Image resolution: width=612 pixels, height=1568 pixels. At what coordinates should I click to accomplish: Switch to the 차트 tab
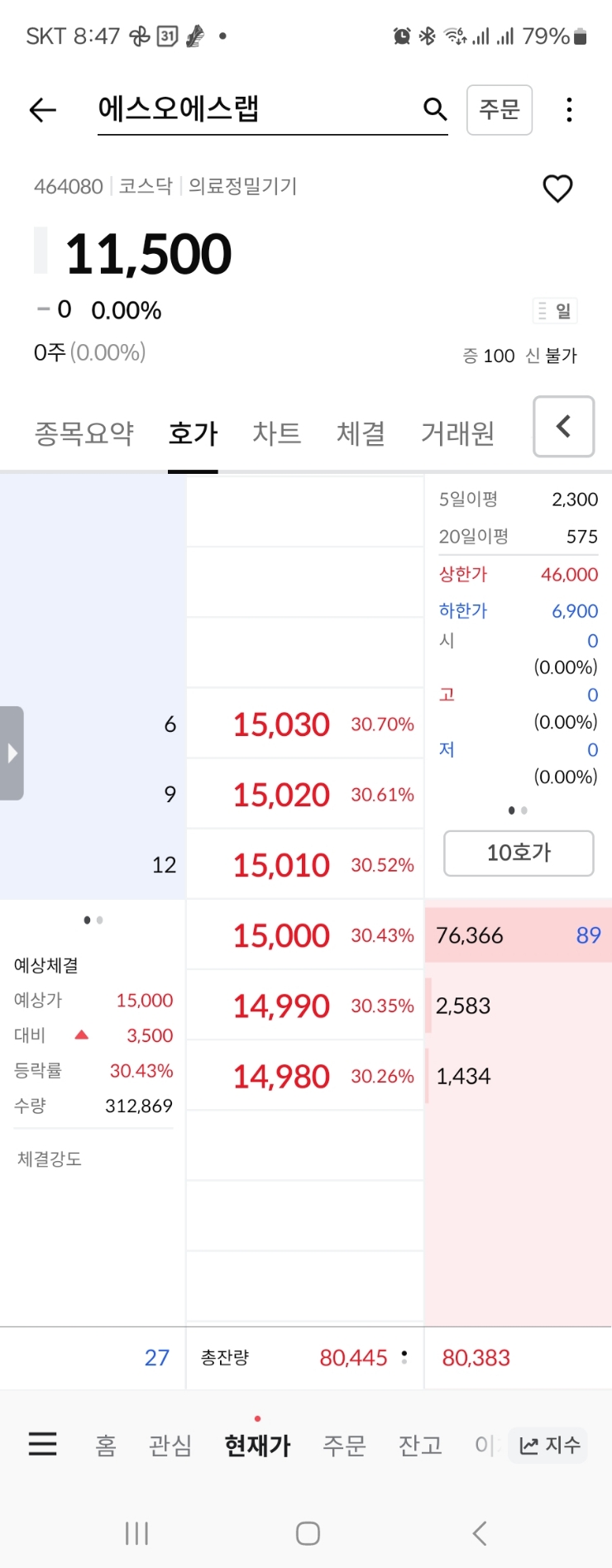click(276, 433)
